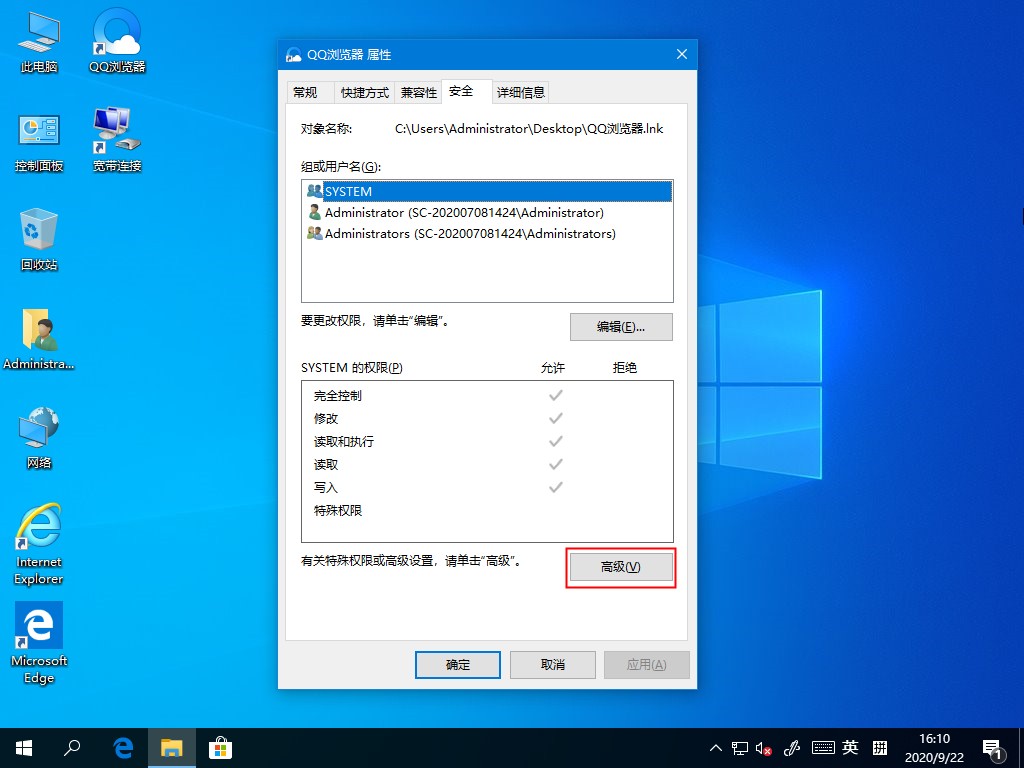Image resolution: width=1024 pixels, height=768 pixels.
Task: Confirm changes with the 确定 button
Action: pos(457,664)
